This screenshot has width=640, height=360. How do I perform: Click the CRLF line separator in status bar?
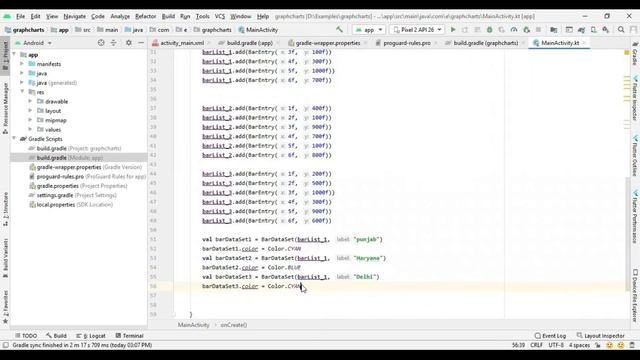[536, 345]
